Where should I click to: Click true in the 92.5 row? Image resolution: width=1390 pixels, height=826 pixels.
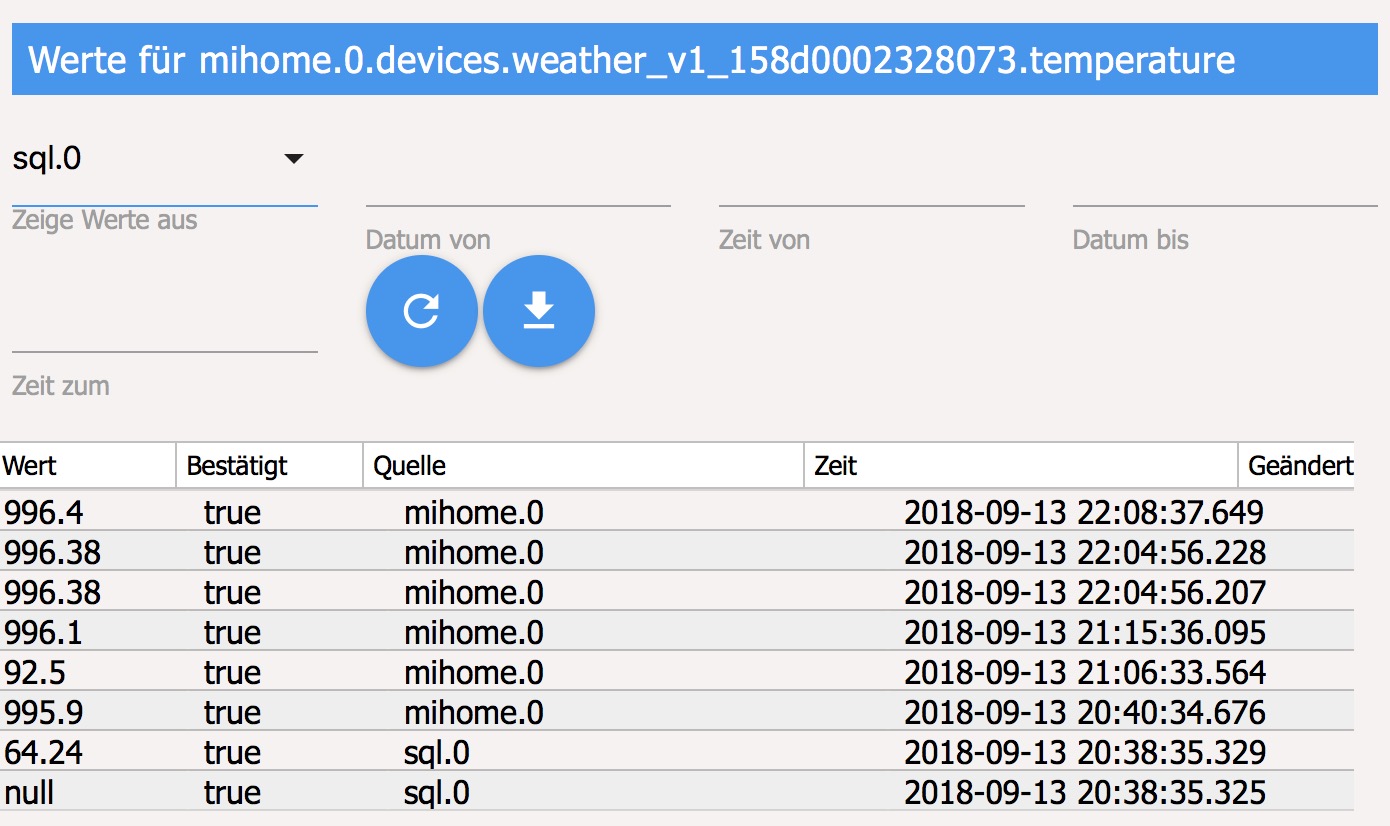(x=232, y=672)
